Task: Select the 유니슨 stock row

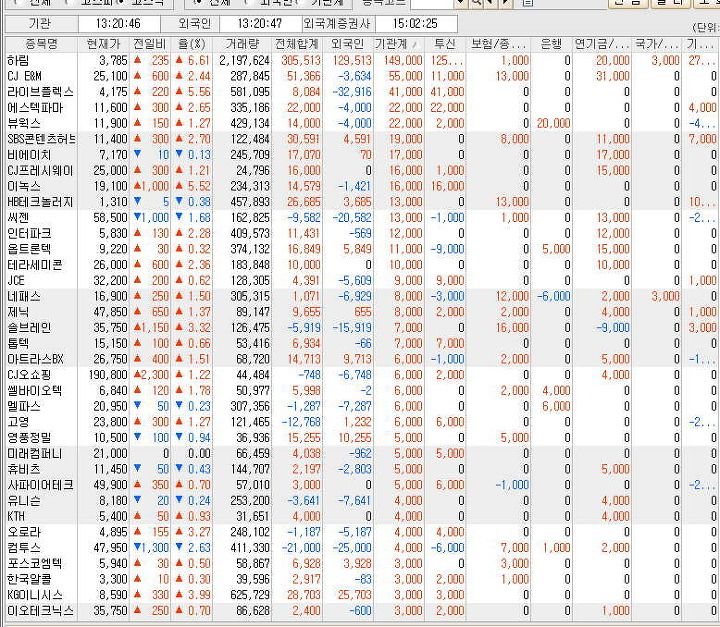Action: click(x=363, y=500)
